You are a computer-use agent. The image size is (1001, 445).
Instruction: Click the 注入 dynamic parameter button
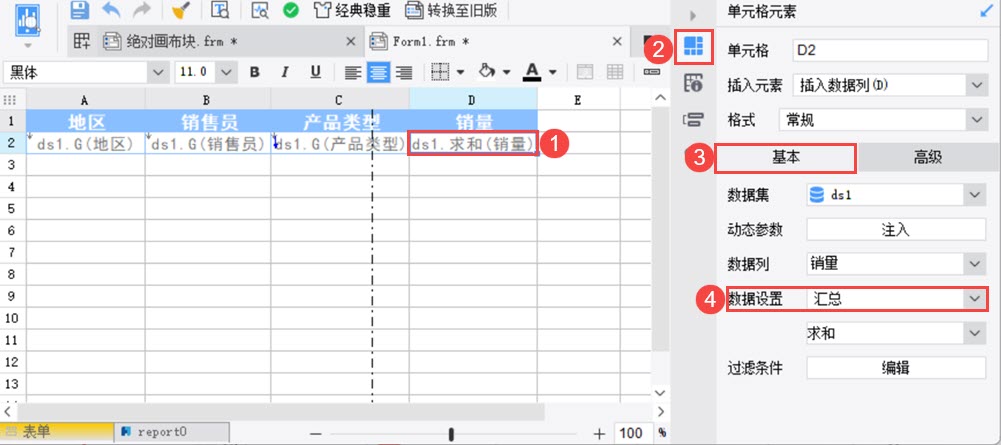tap(897, 230)
